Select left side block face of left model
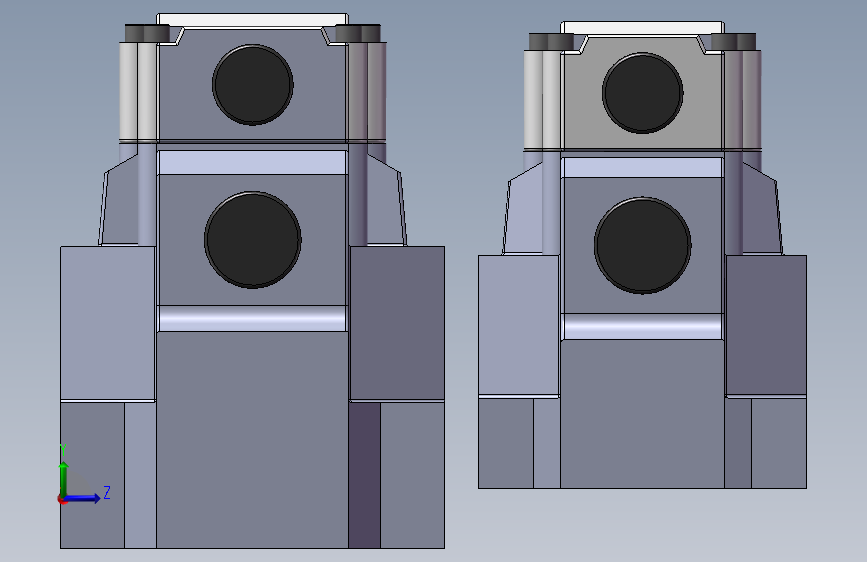The height and width of the screenshot is (562, 867). (107, 322)
